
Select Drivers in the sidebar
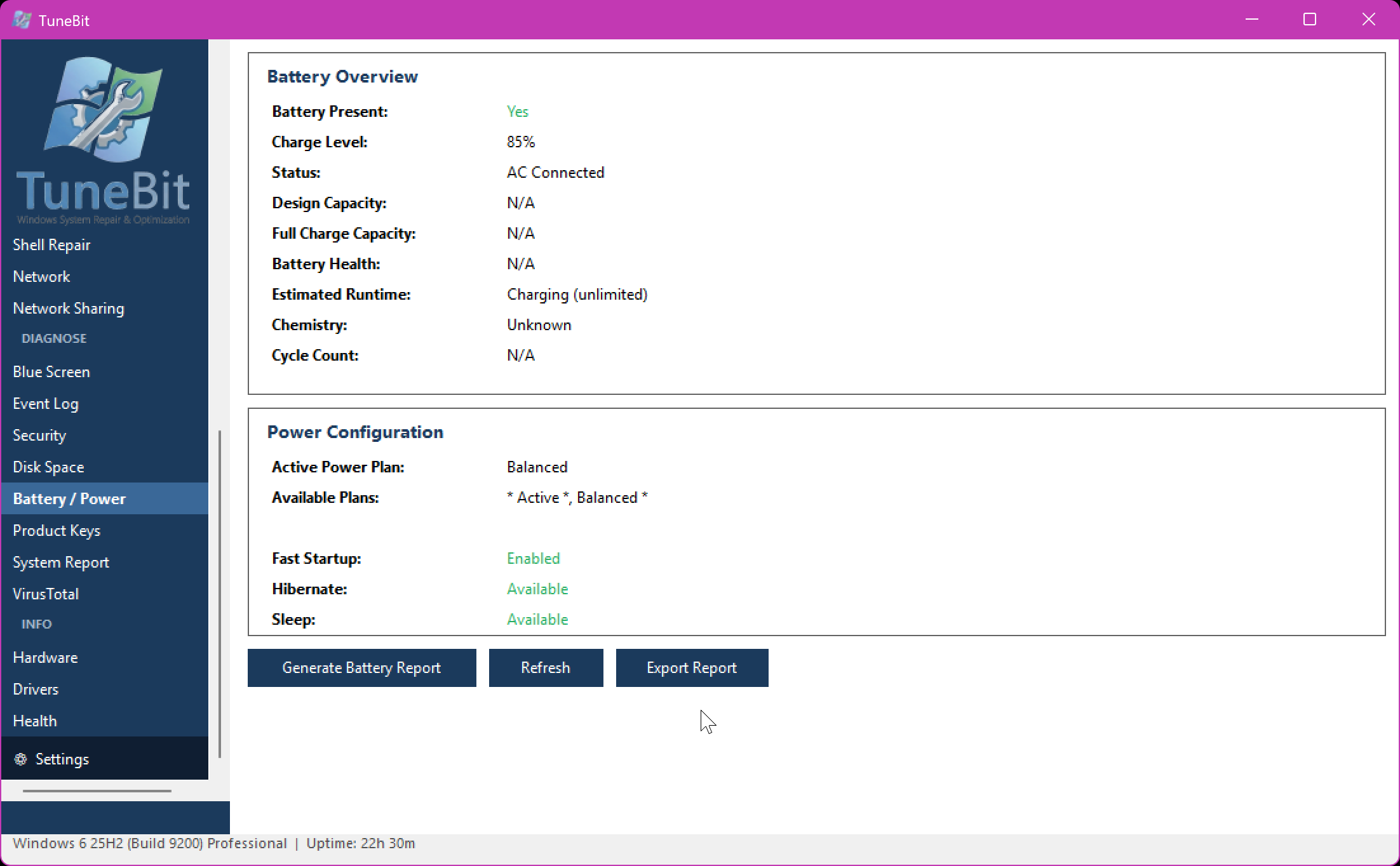point(104,689)
